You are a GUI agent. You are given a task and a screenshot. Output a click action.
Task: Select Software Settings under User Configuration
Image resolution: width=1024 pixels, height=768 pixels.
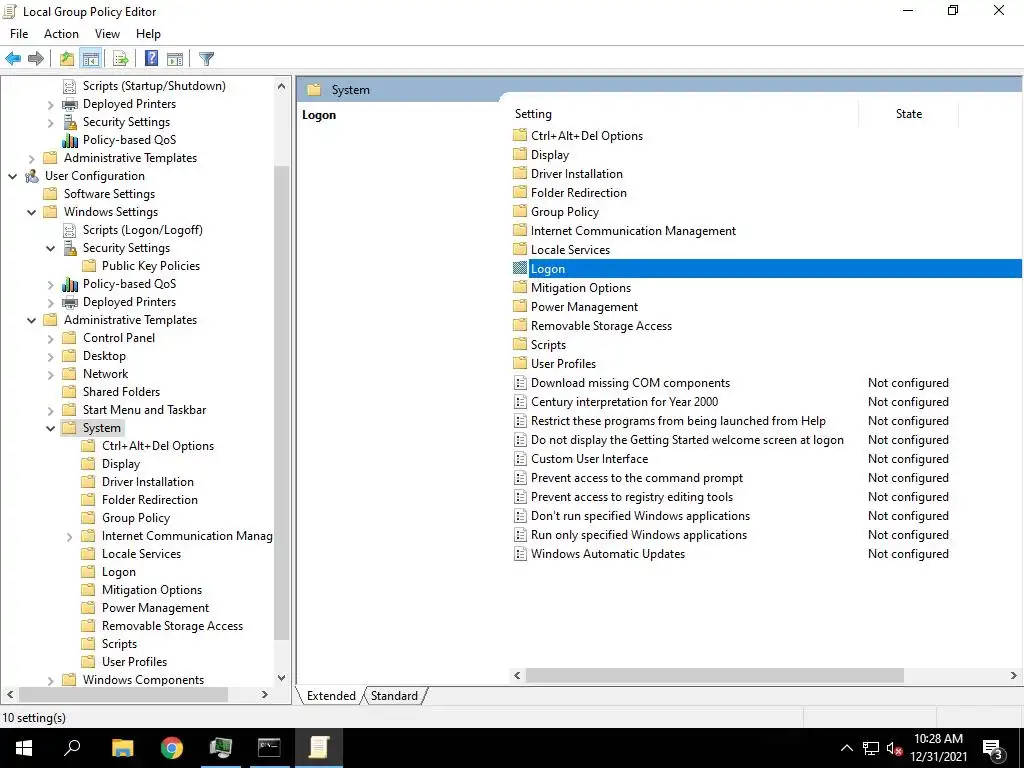[x=109, y=194]
